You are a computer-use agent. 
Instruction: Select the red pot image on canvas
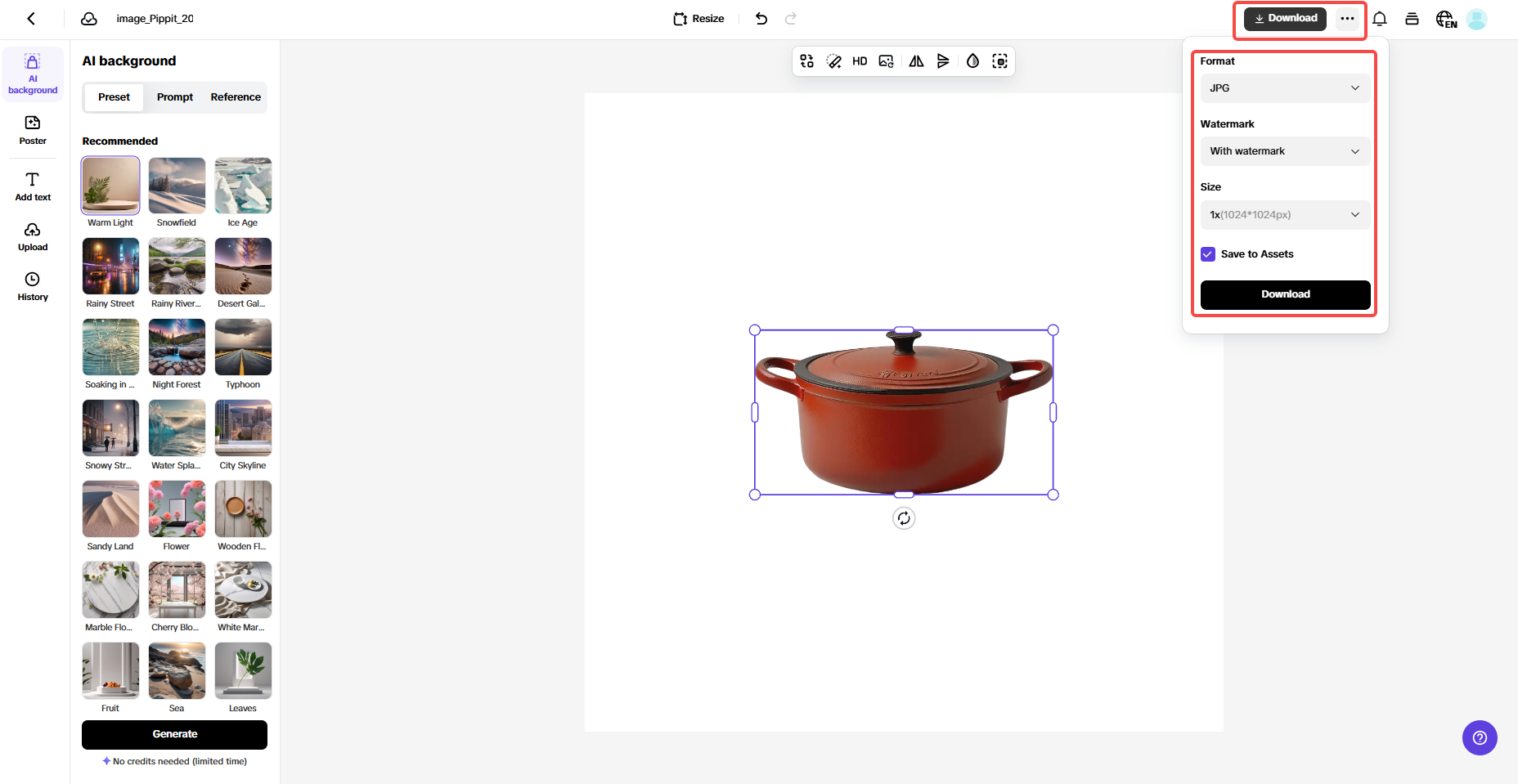[x=904, y=412]
